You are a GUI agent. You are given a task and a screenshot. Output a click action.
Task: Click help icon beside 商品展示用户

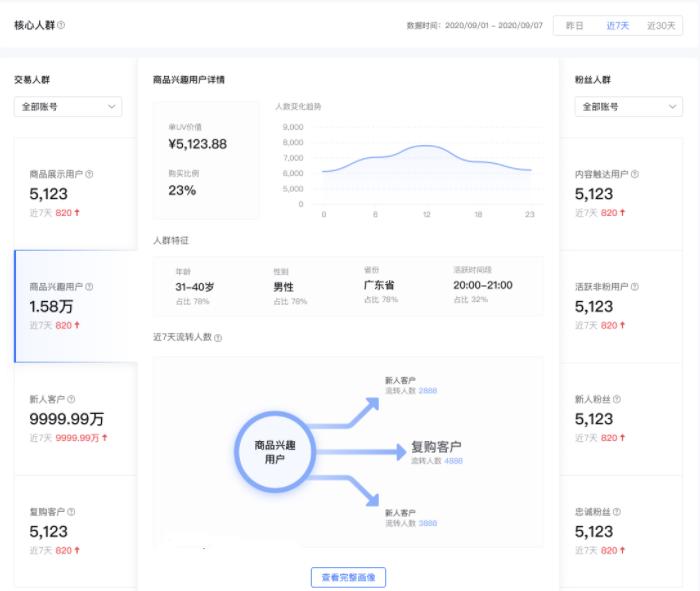point(90,174)
